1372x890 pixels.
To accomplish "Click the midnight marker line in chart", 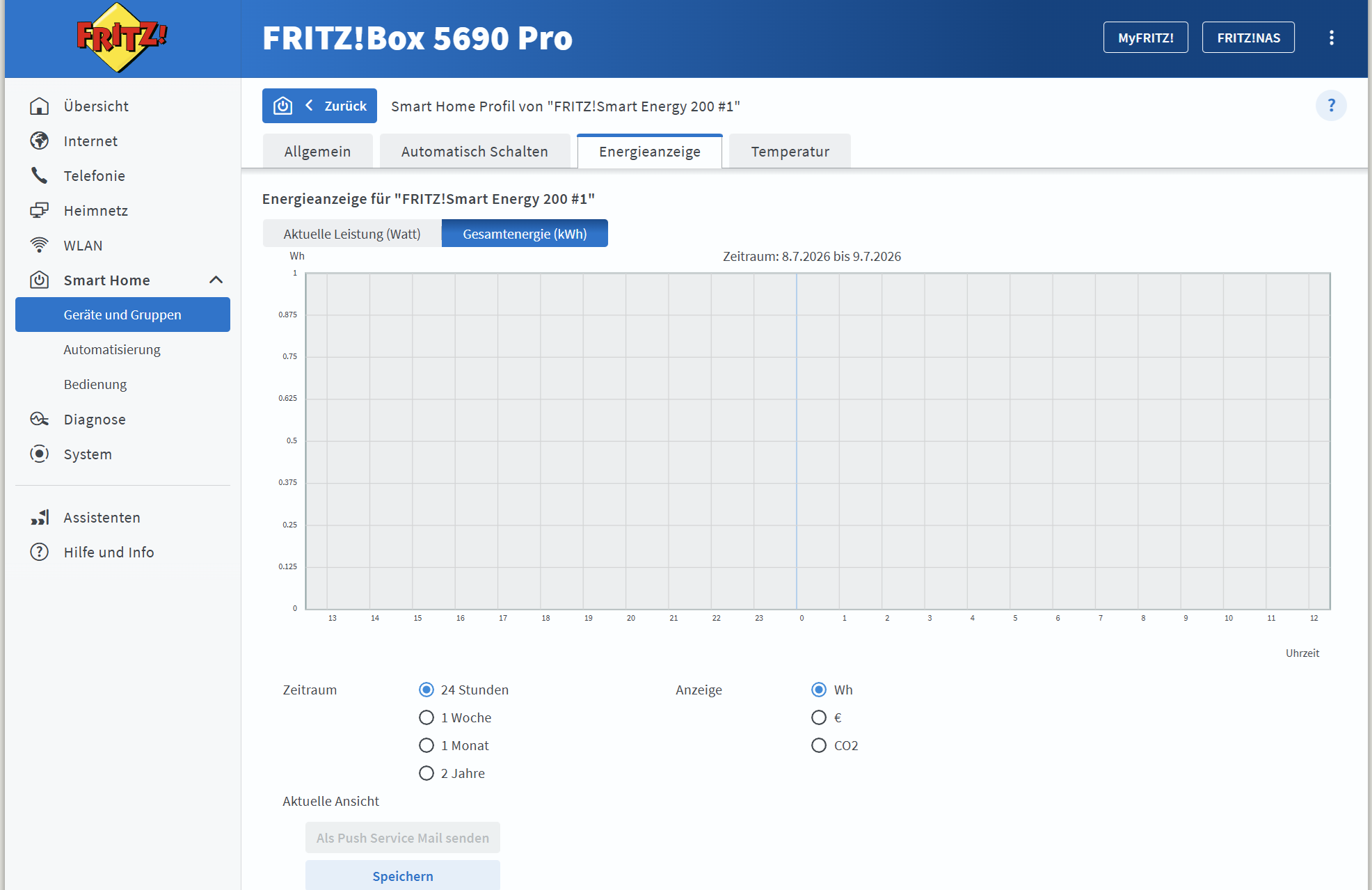I will [x=797, y=441].
